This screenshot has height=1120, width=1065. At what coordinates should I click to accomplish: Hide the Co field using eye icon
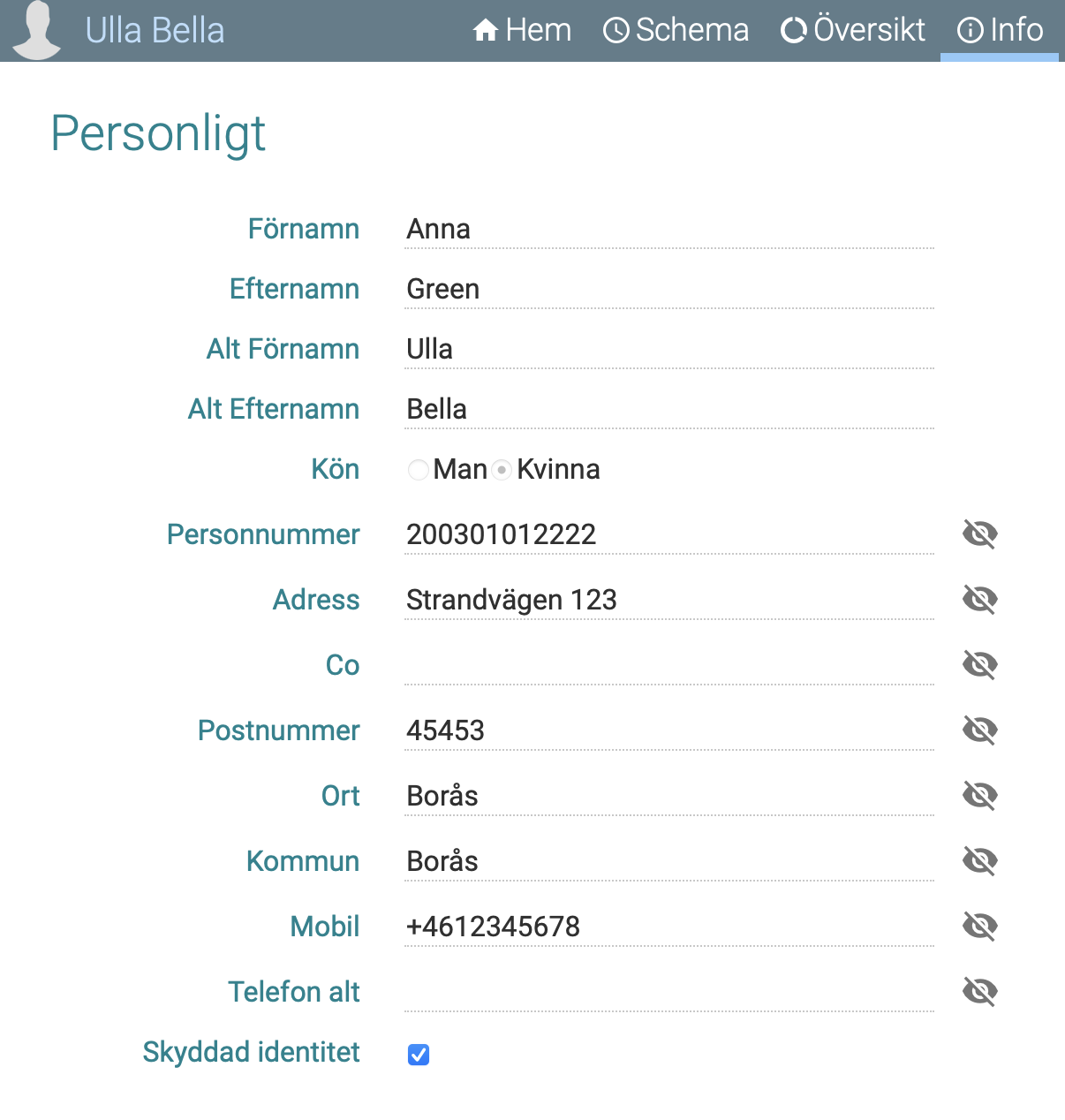click(x=979, y=665)
